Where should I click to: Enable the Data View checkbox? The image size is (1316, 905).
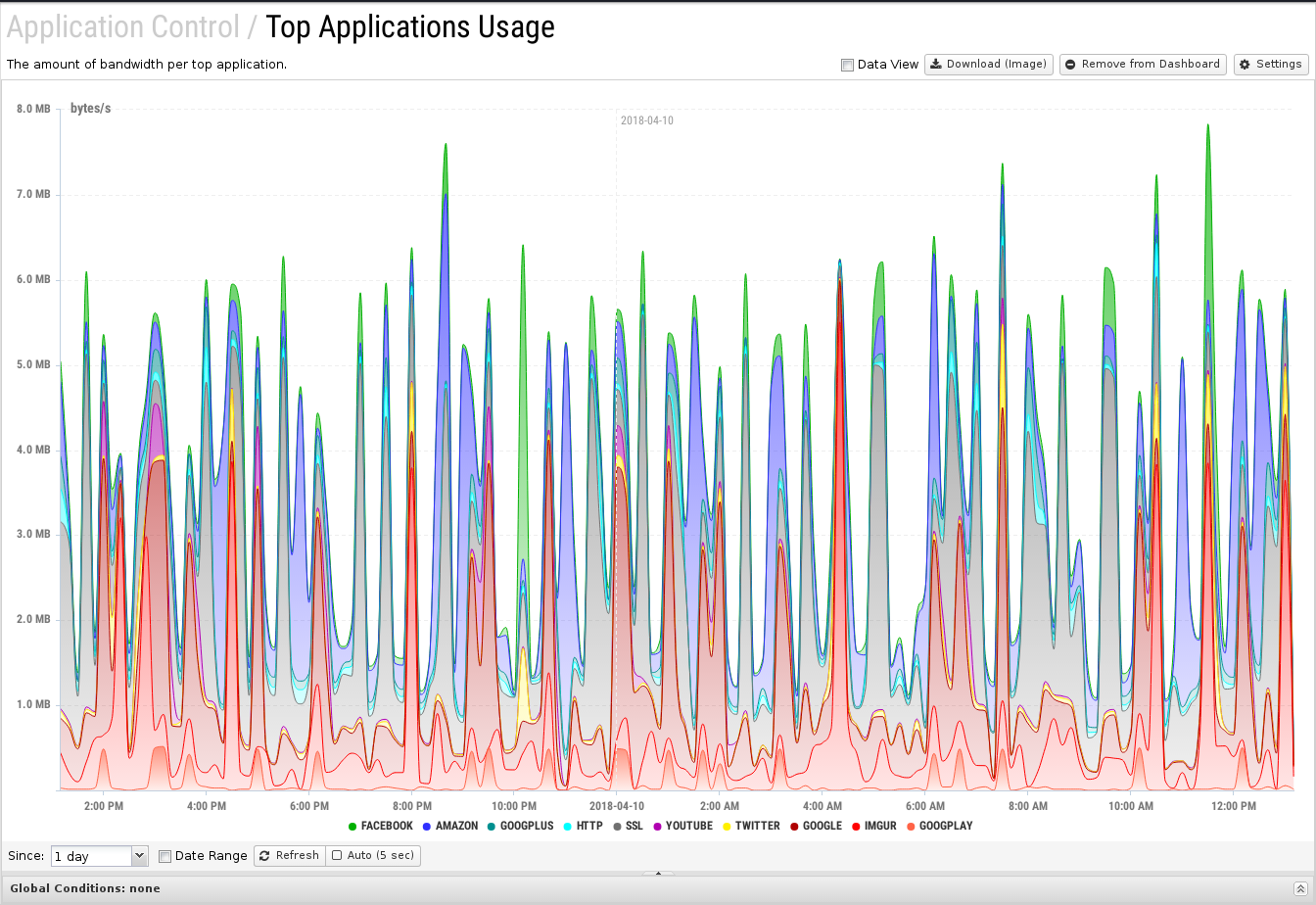[847, 65]
